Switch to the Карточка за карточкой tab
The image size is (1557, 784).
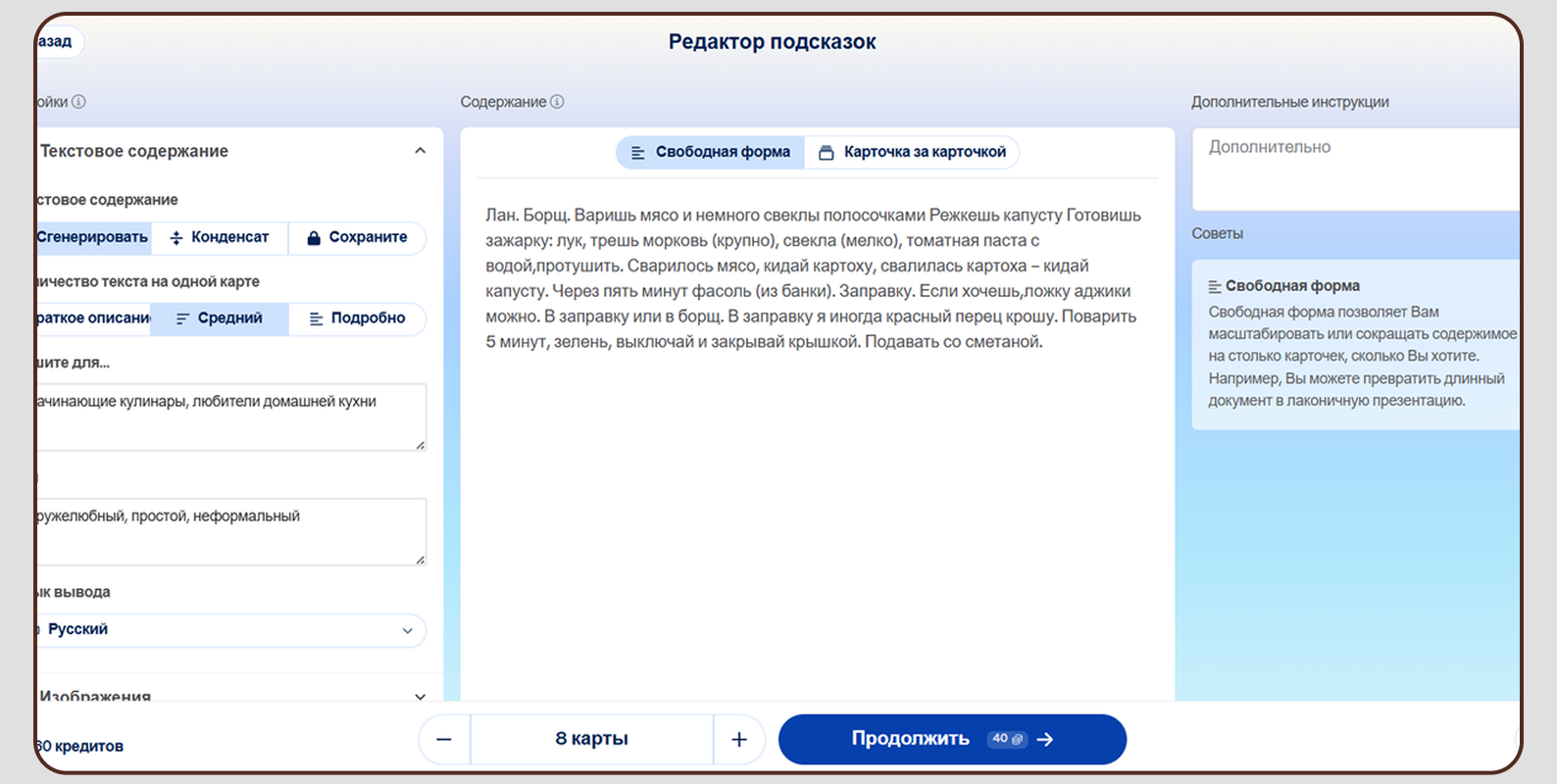pyautogui.click(x=913, y=152)
